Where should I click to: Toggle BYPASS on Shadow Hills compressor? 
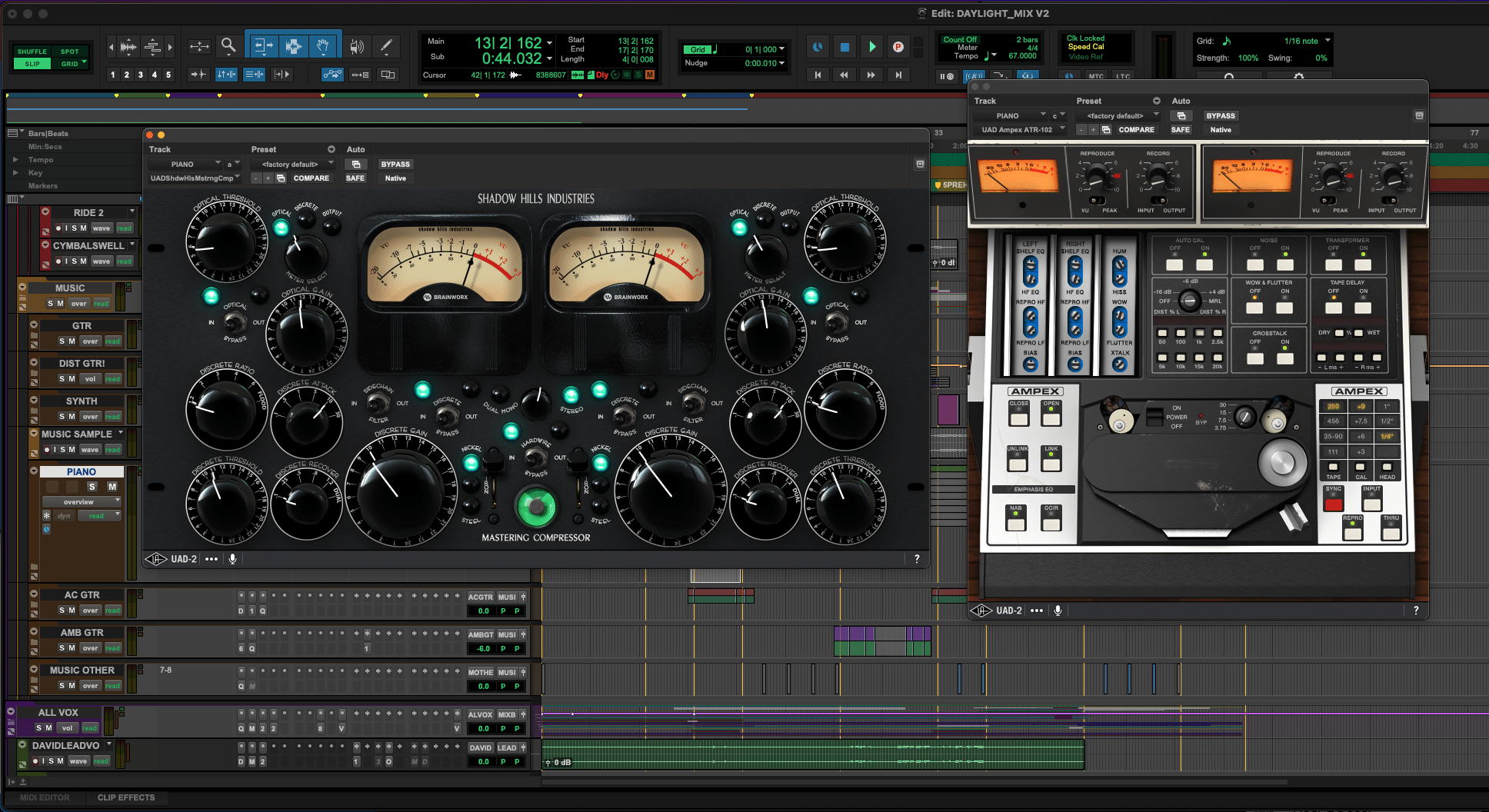click(395, 165)
